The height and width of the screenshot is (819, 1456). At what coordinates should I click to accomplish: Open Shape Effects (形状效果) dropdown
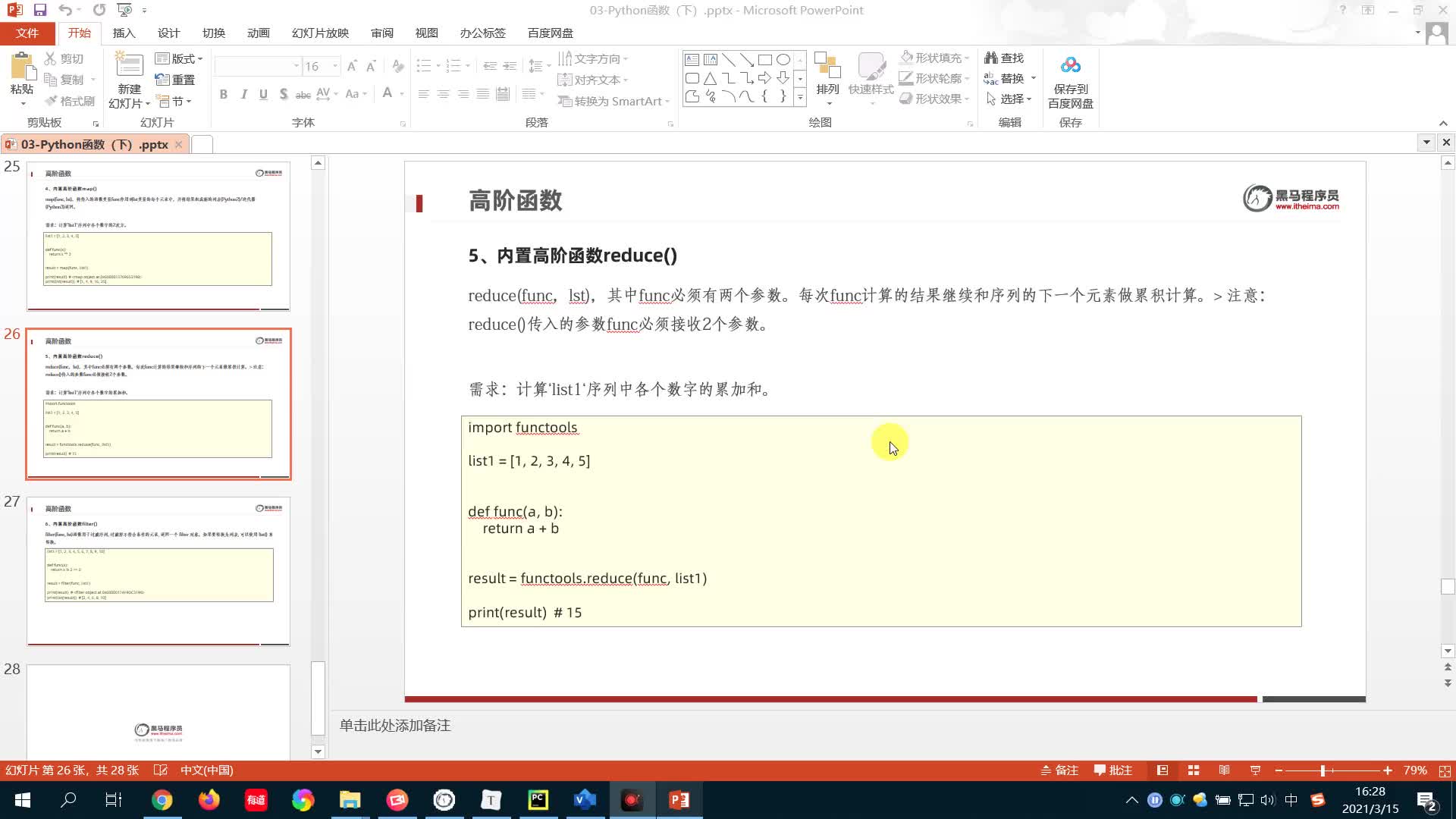point(934,99)
